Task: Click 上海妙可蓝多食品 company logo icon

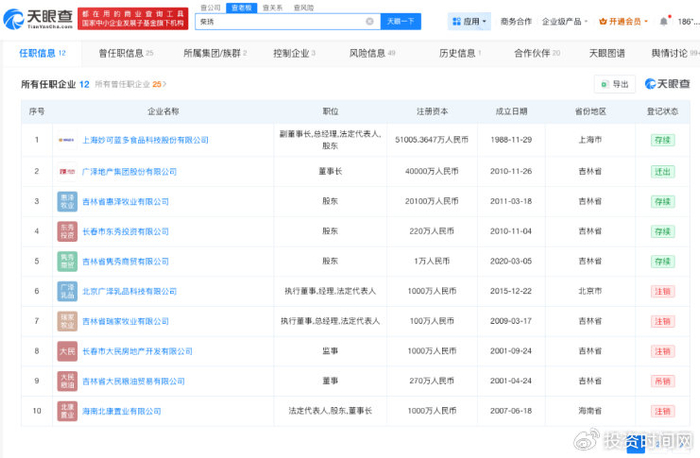Action: 66,141
